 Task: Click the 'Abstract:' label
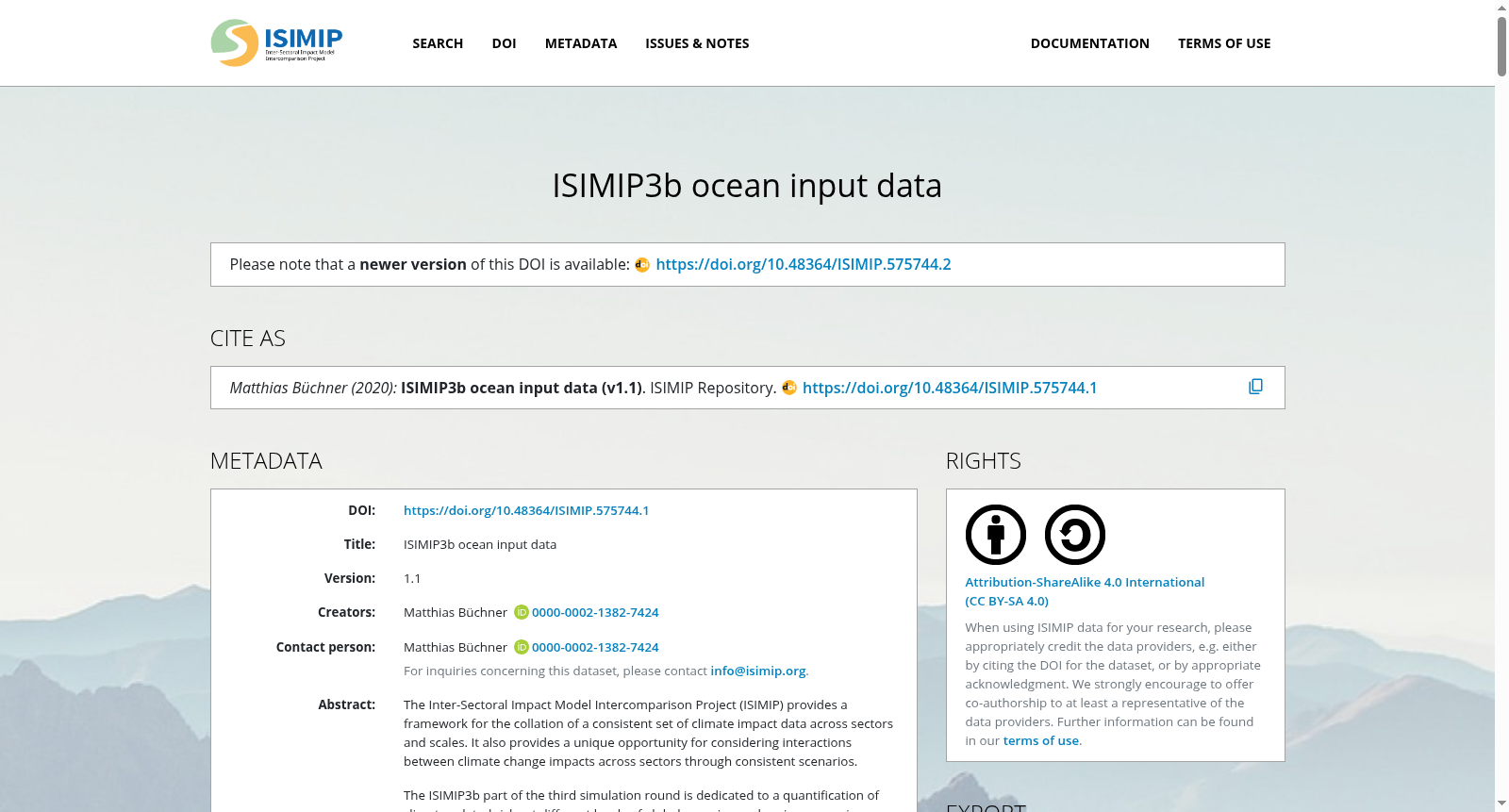[x=347, y=704]
